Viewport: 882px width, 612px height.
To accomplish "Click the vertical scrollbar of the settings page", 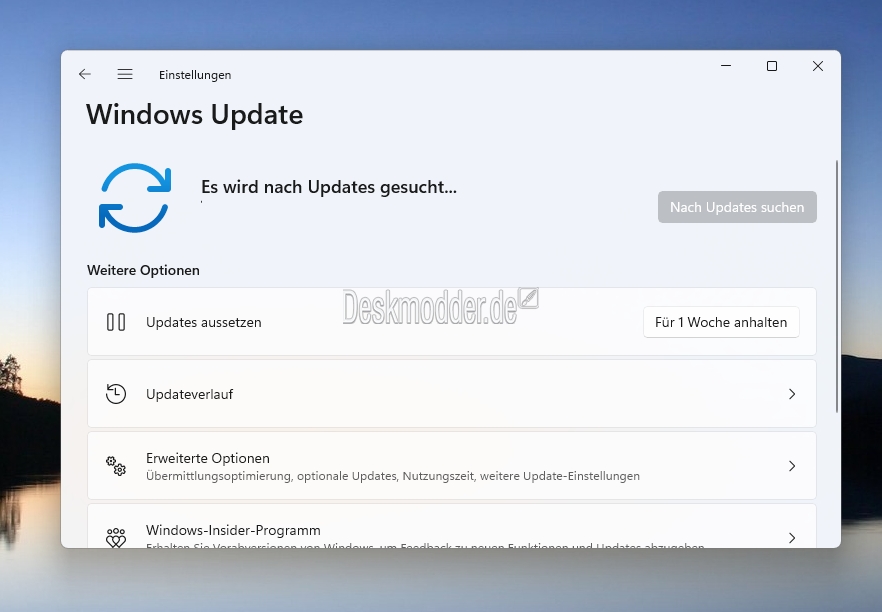I will tap(837, 287).
